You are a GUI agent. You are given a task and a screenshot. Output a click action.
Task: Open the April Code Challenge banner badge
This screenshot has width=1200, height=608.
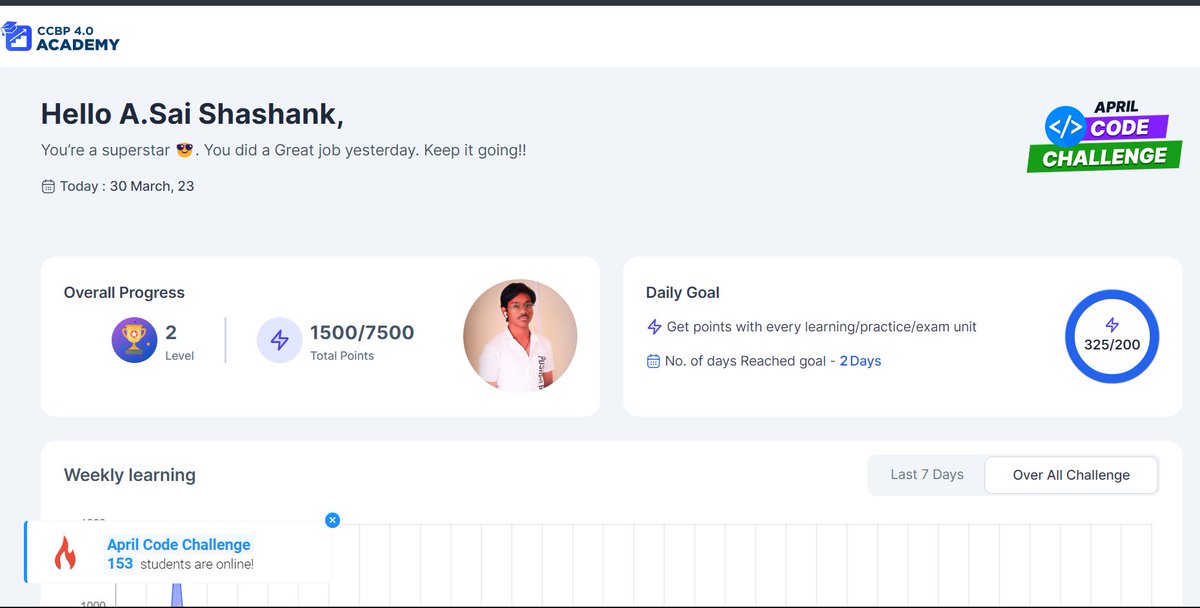(x=1106, y=136)
